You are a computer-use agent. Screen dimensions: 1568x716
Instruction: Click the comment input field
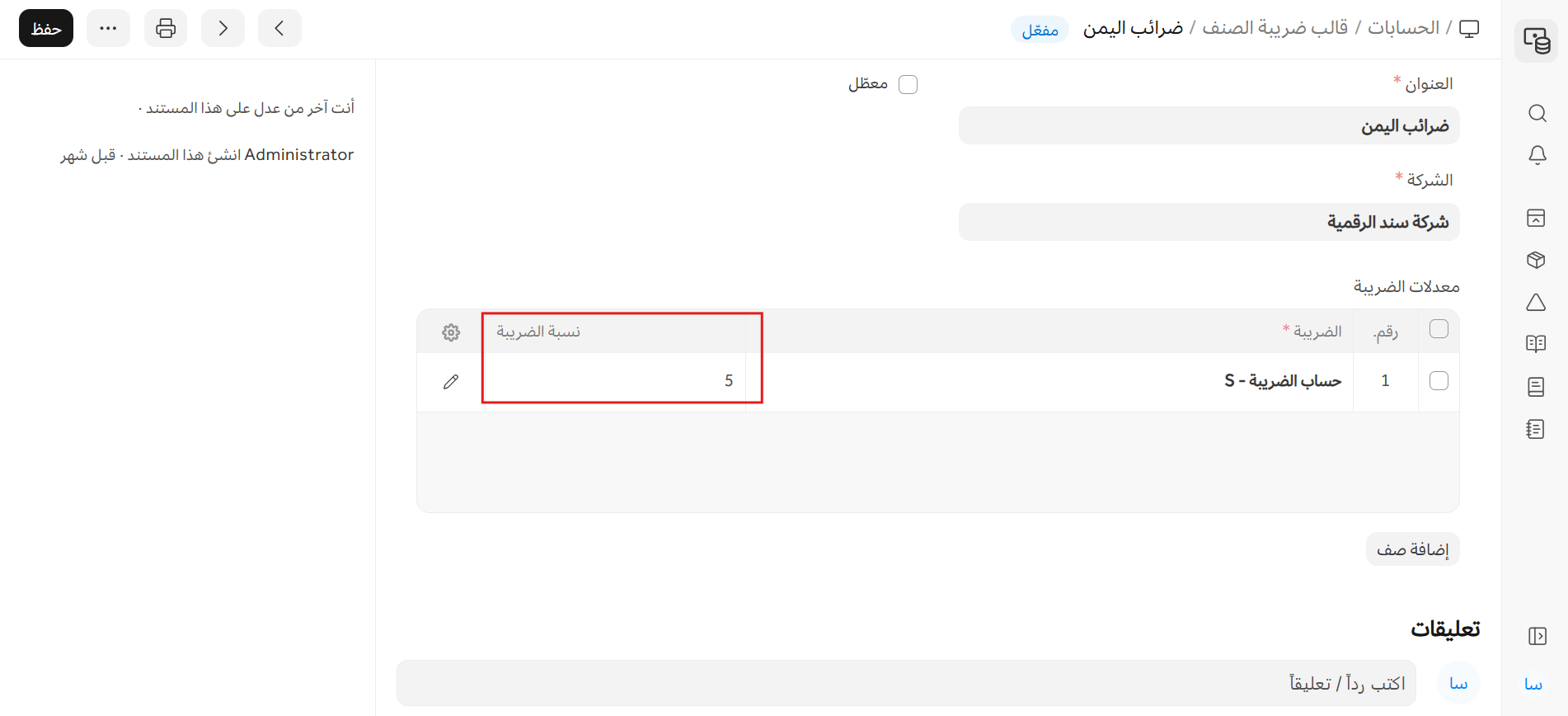905,683
